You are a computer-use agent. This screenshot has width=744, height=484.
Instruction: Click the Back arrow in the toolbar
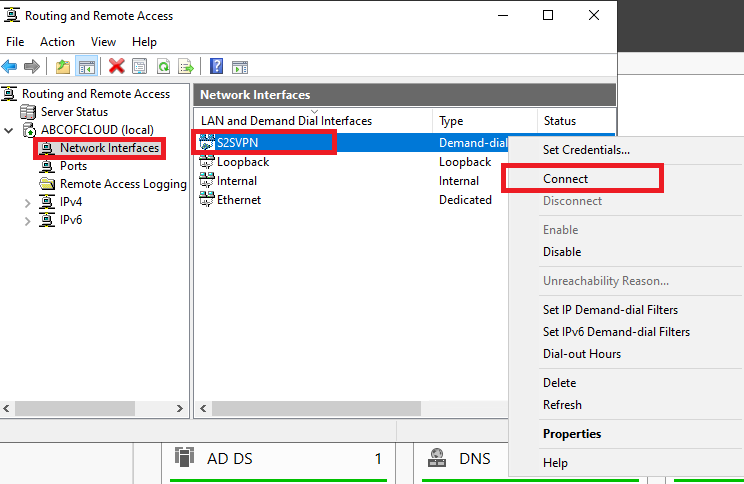(x=10, y=67)
